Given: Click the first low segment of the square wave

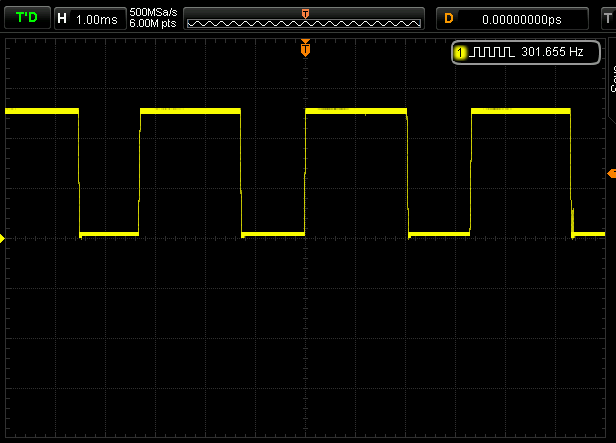Looking at the screenshot, I should coord(109,233).
